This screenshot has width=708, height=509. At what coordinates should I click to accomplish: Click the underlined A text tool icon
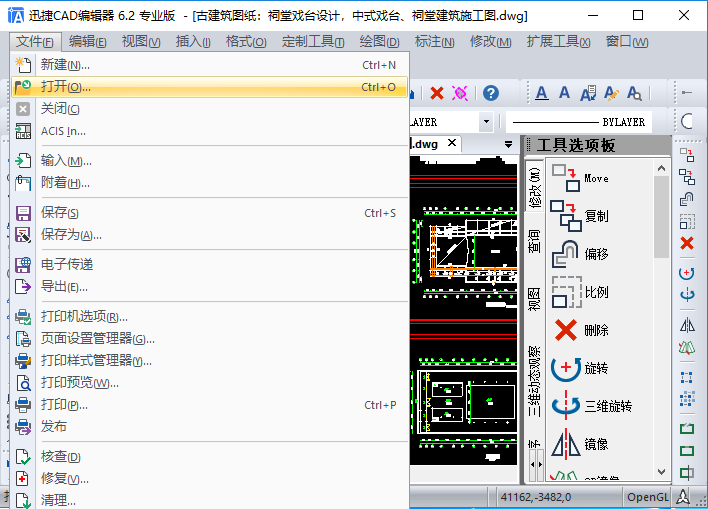[541, 93]
